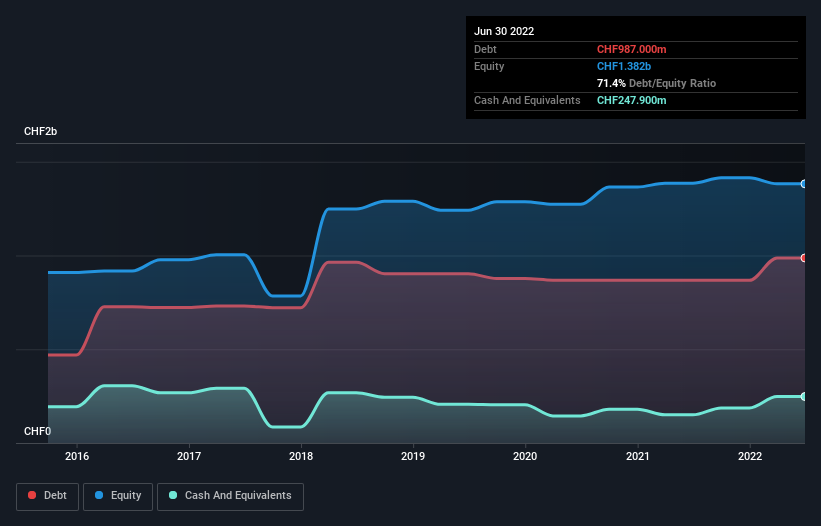Click the CHF1.382b equity value
This screenshot has height=526, width=821.
click(x=624, y=66)
